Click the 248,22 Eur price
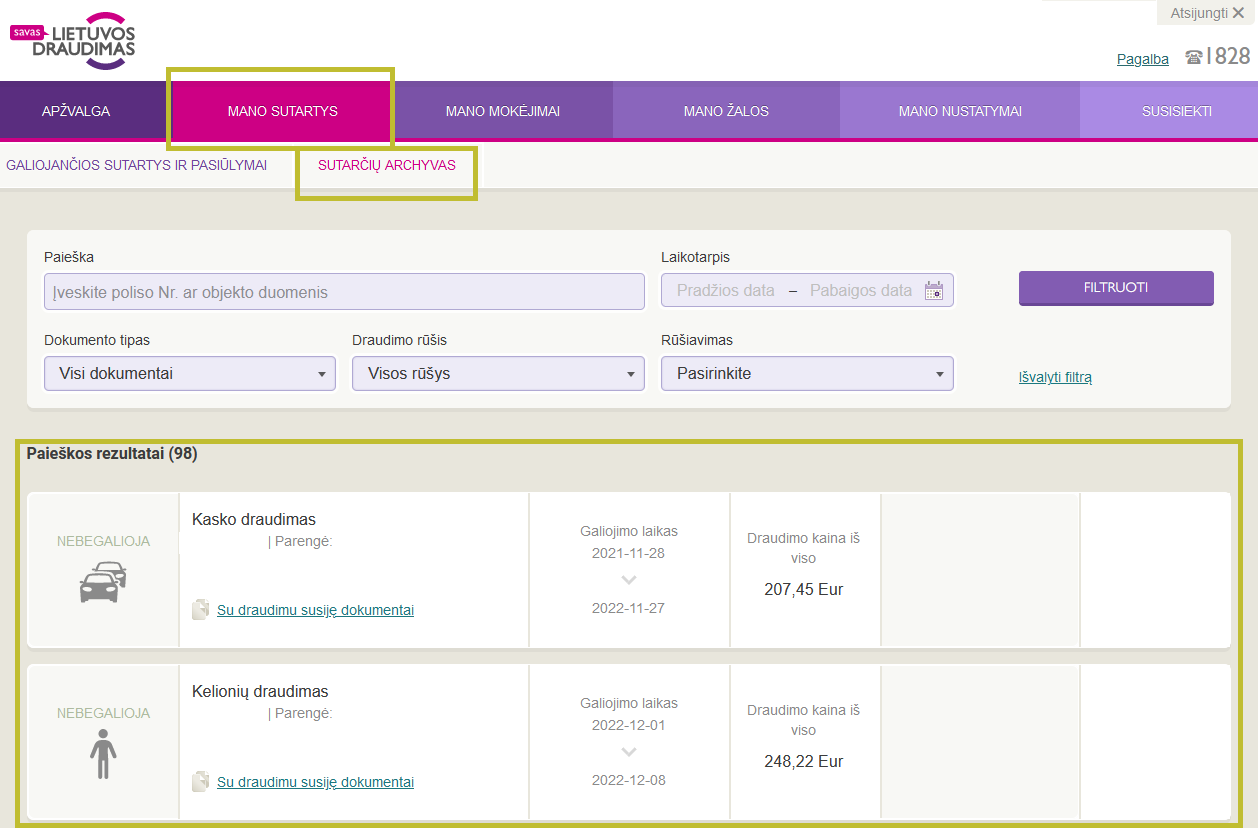This screenshot has width=1258, height=828. pyautogui.click(x=804, y=762)
